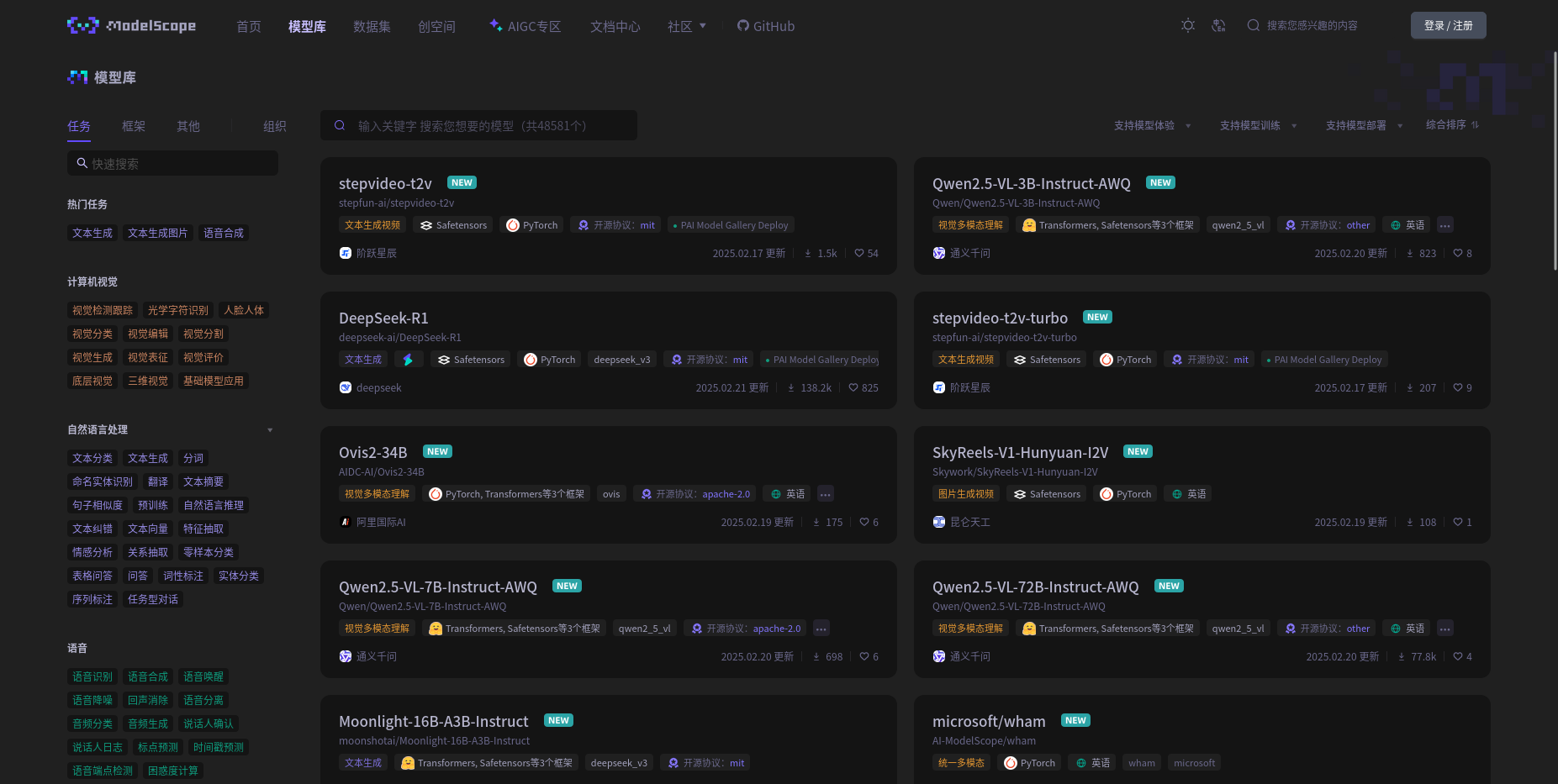1558x784 pixels.
Task: Open 数据集 in the top navigation
Action: pos(372,26)
